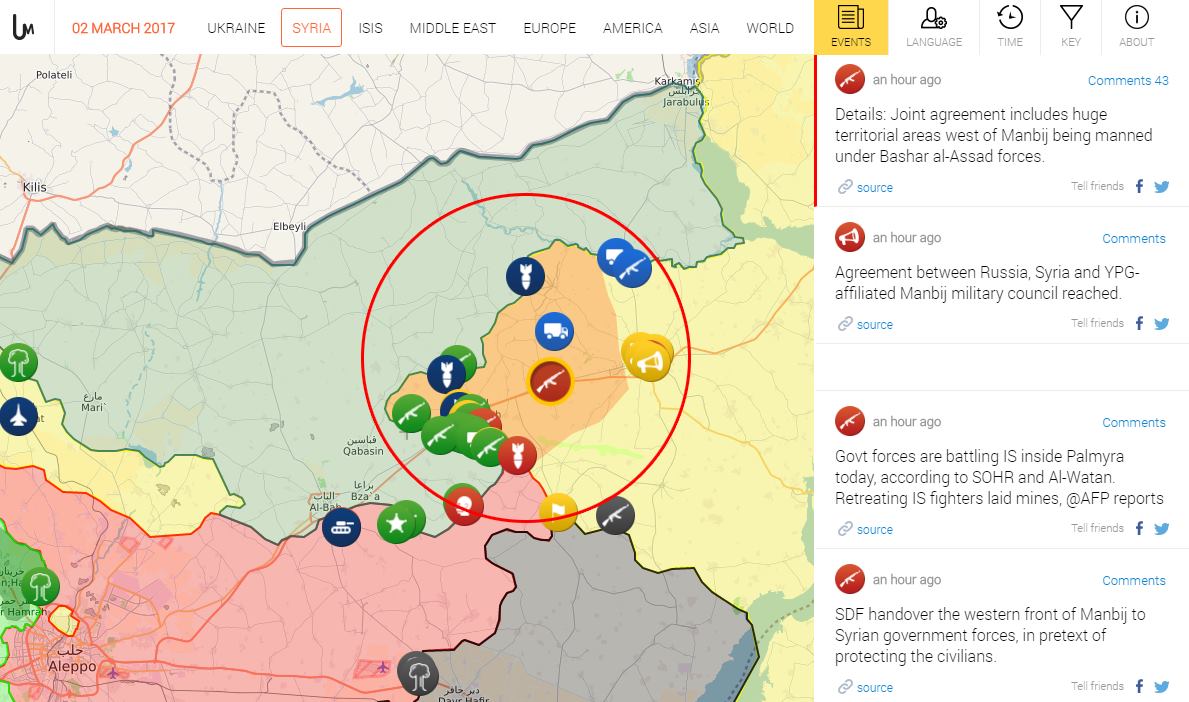Viewport: 1189px width, 702px height.
Task: Click the 02 March 2017 date
Action: pyautogui.click(x=123, y=28)
